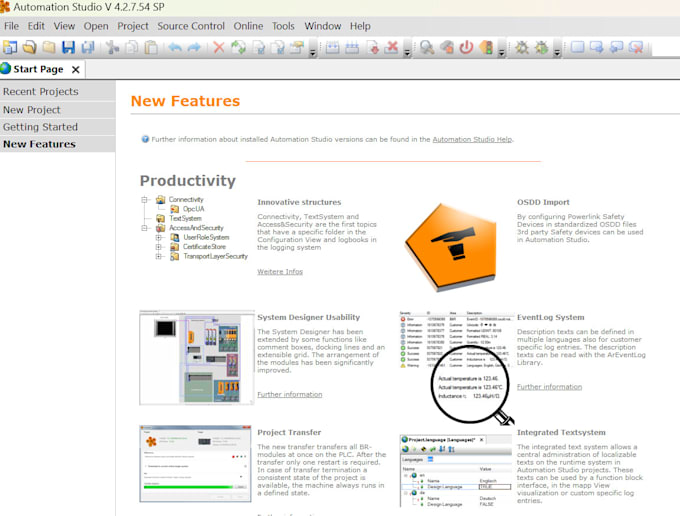Open the File menu
680x516 pixels.
[11, 26]
